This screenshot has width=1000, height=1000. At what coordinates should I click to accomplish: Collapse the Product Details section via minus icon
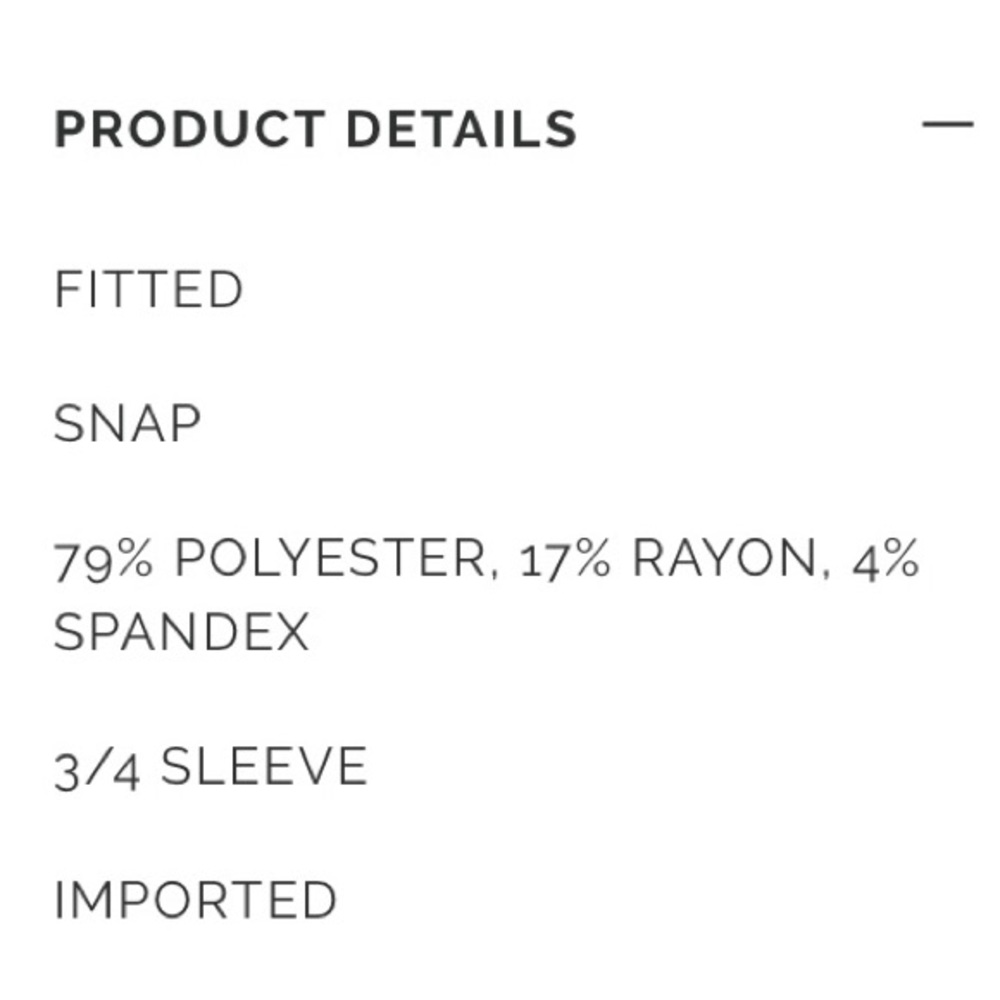point(948,124)
